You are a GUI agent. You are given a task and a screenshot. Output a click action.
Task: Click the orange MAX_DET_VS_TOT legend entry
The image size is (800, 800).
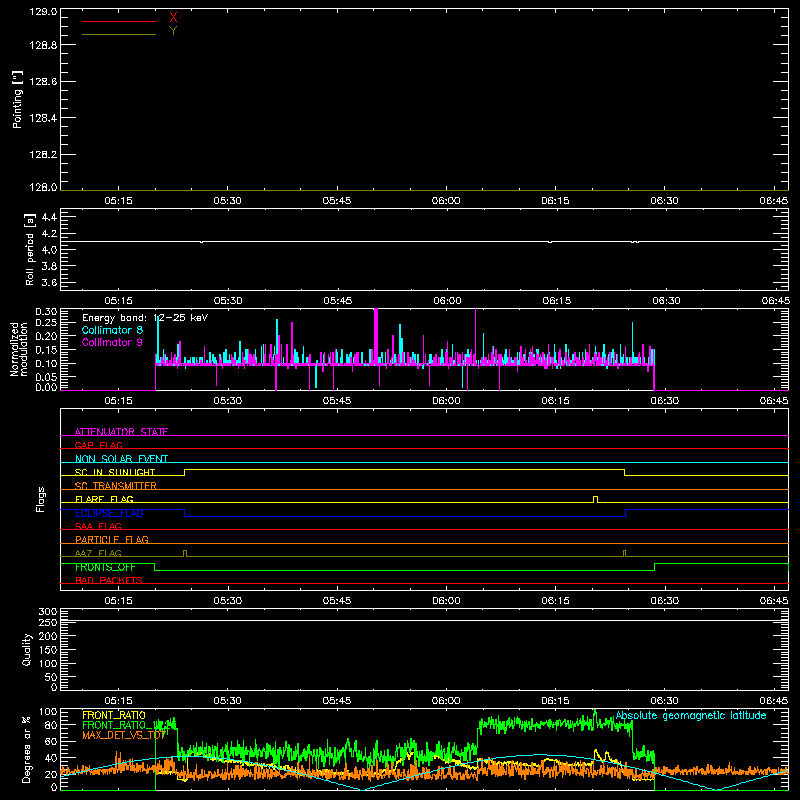[x=124, y=735]
